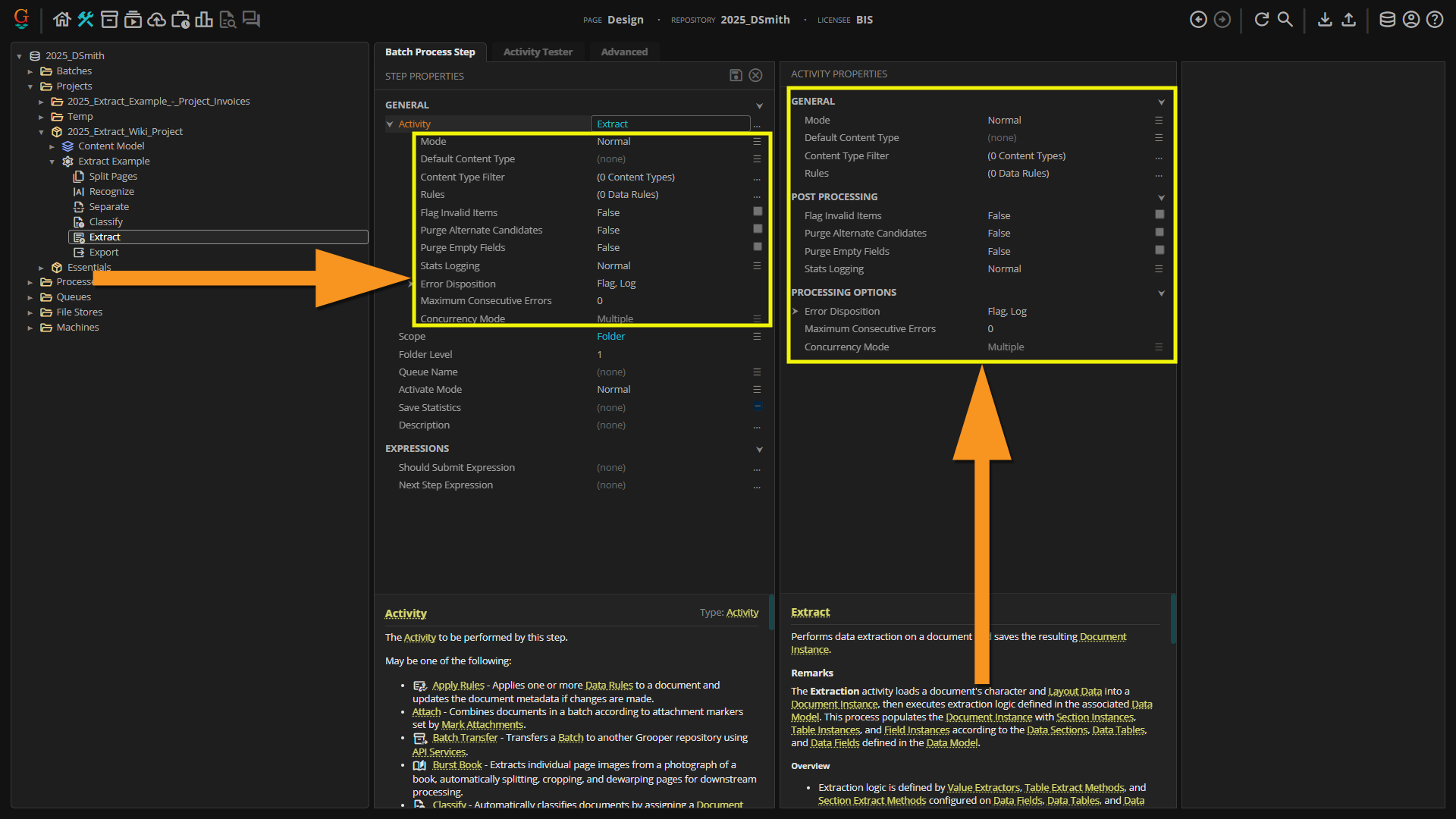Save step properties with the disk icon

[x=735, y=75]
